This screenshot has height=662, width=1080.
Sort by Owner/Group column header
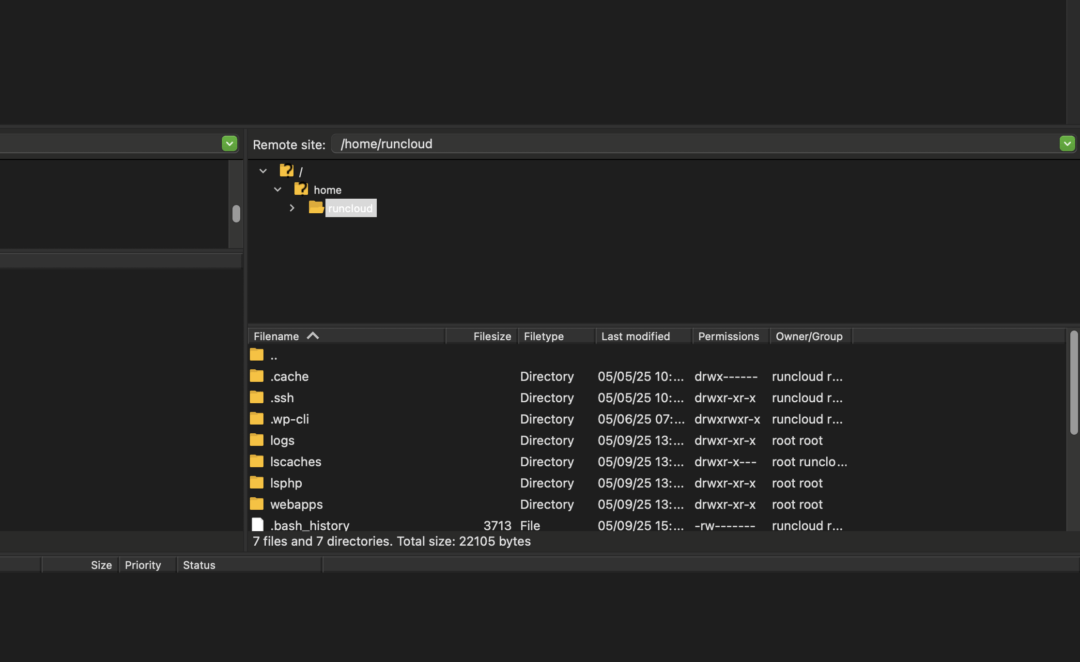point(810,336)
